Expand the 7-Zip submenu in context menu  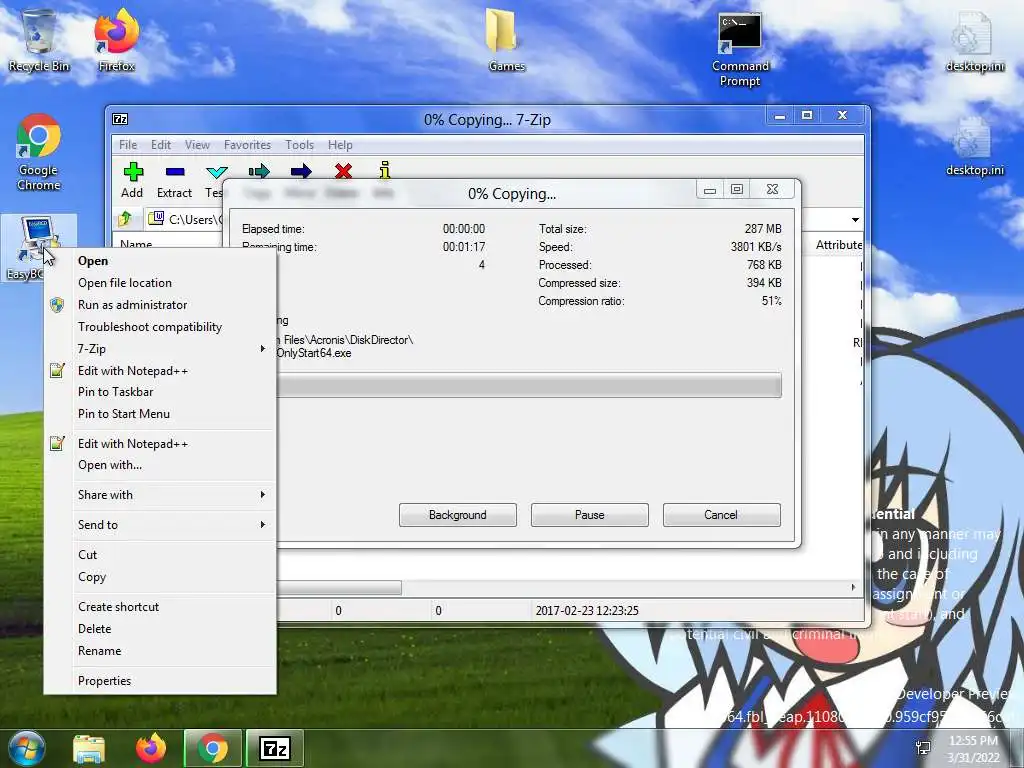point(160,349)
